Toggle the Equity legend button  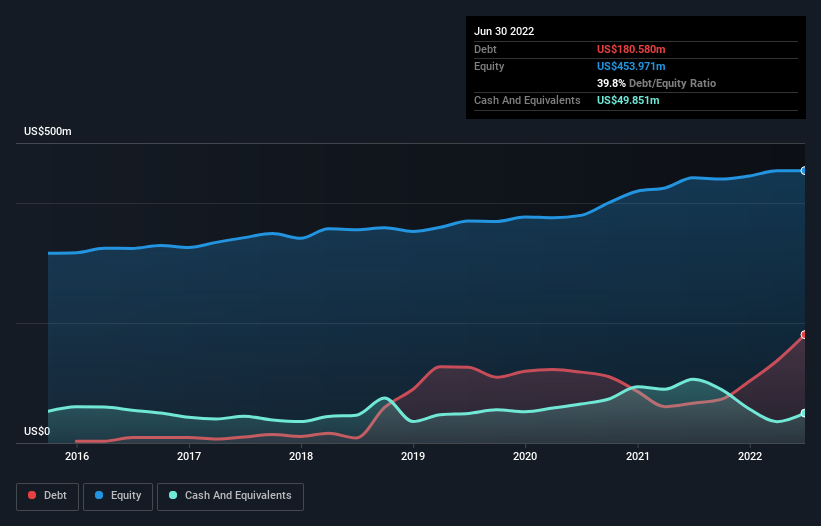tap(118, 496)
